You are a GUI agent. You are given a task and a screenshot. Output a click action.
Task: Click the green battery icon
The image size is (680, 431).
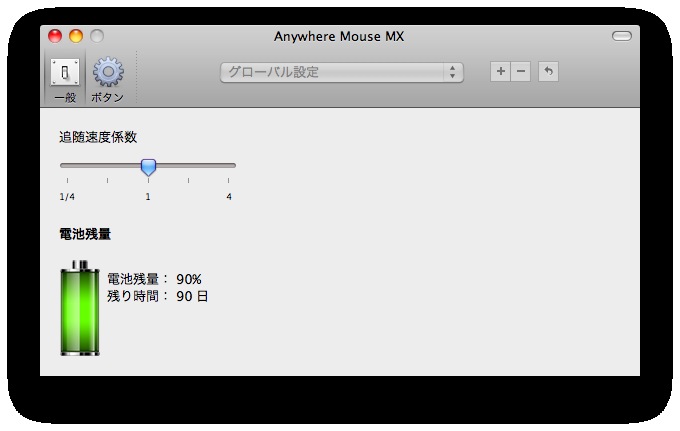(80, 308)
